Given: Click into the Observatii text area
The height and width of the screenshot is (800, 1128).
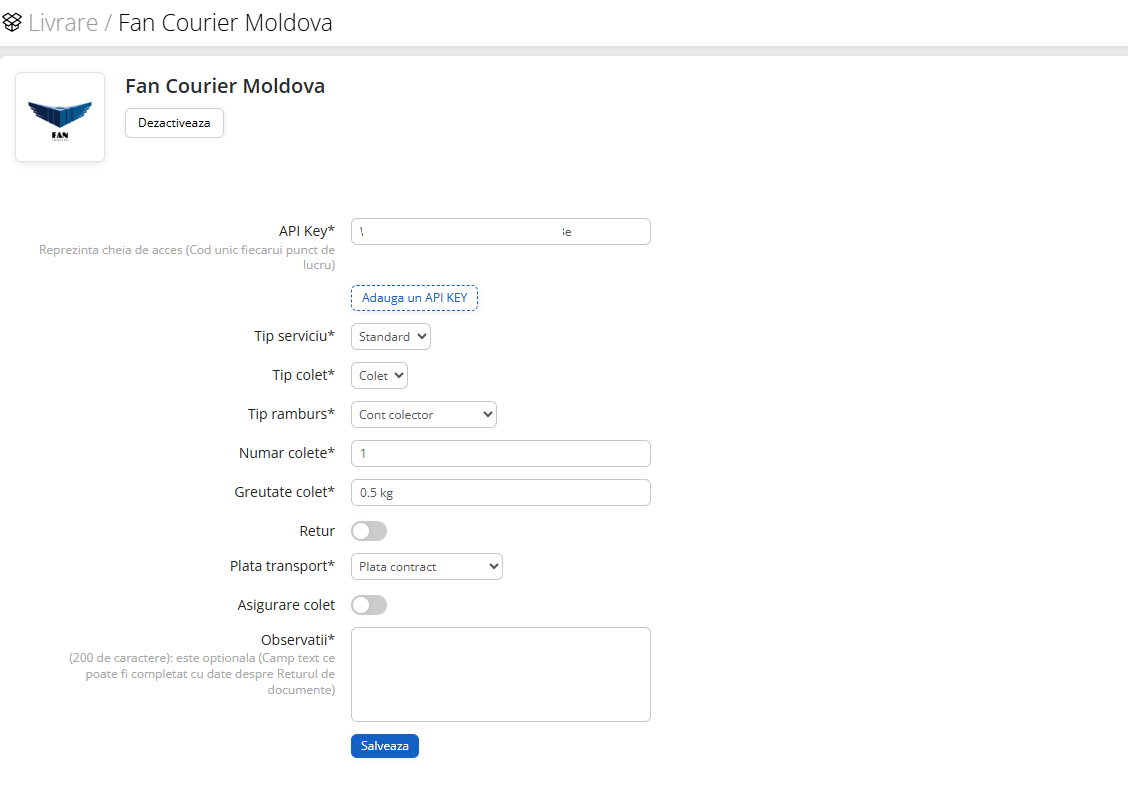Looking at the screenshot, I should click(501, 674).
